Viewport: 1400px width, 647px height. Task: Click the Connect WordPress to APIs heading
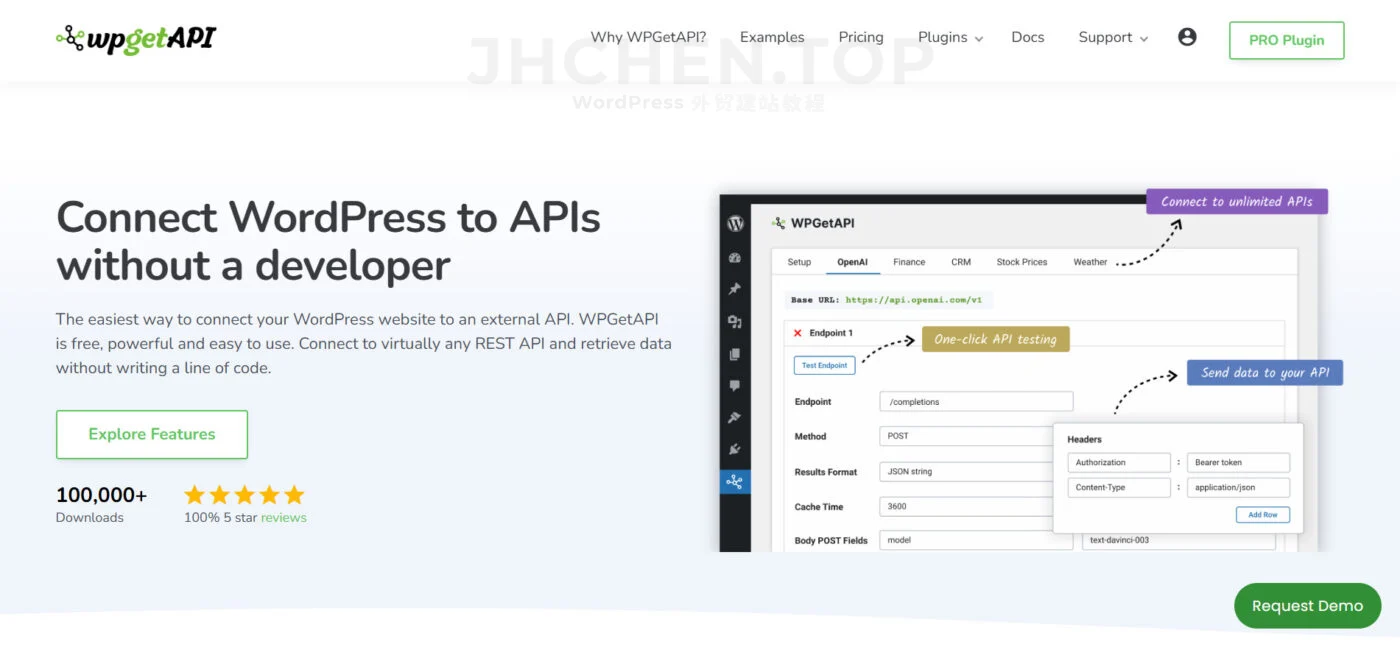[x=329, y=241]
